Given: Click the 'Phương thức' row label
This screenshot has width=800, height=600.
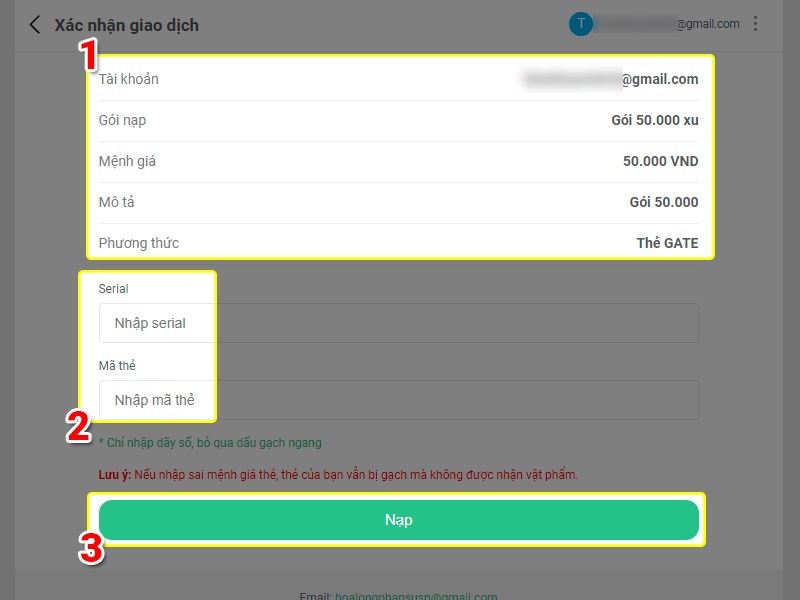Looking at the screenshot, I should (139, 243).
